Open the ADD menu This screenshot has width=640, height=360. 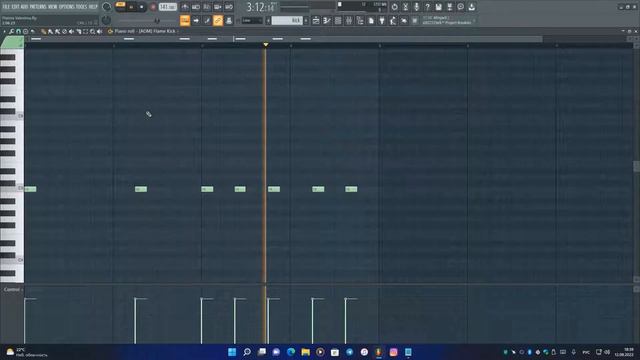(x=24, y=7)
